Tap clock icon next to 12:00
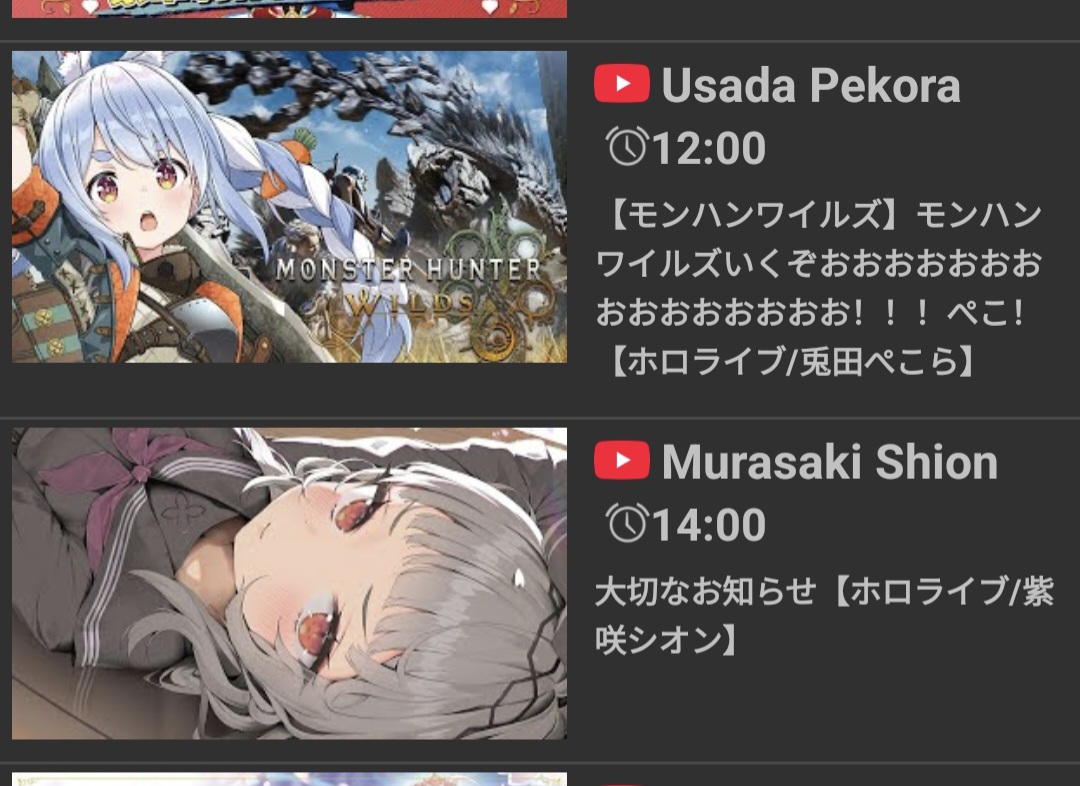This screenshot has height=786, width=1080. tap(627, 147)
